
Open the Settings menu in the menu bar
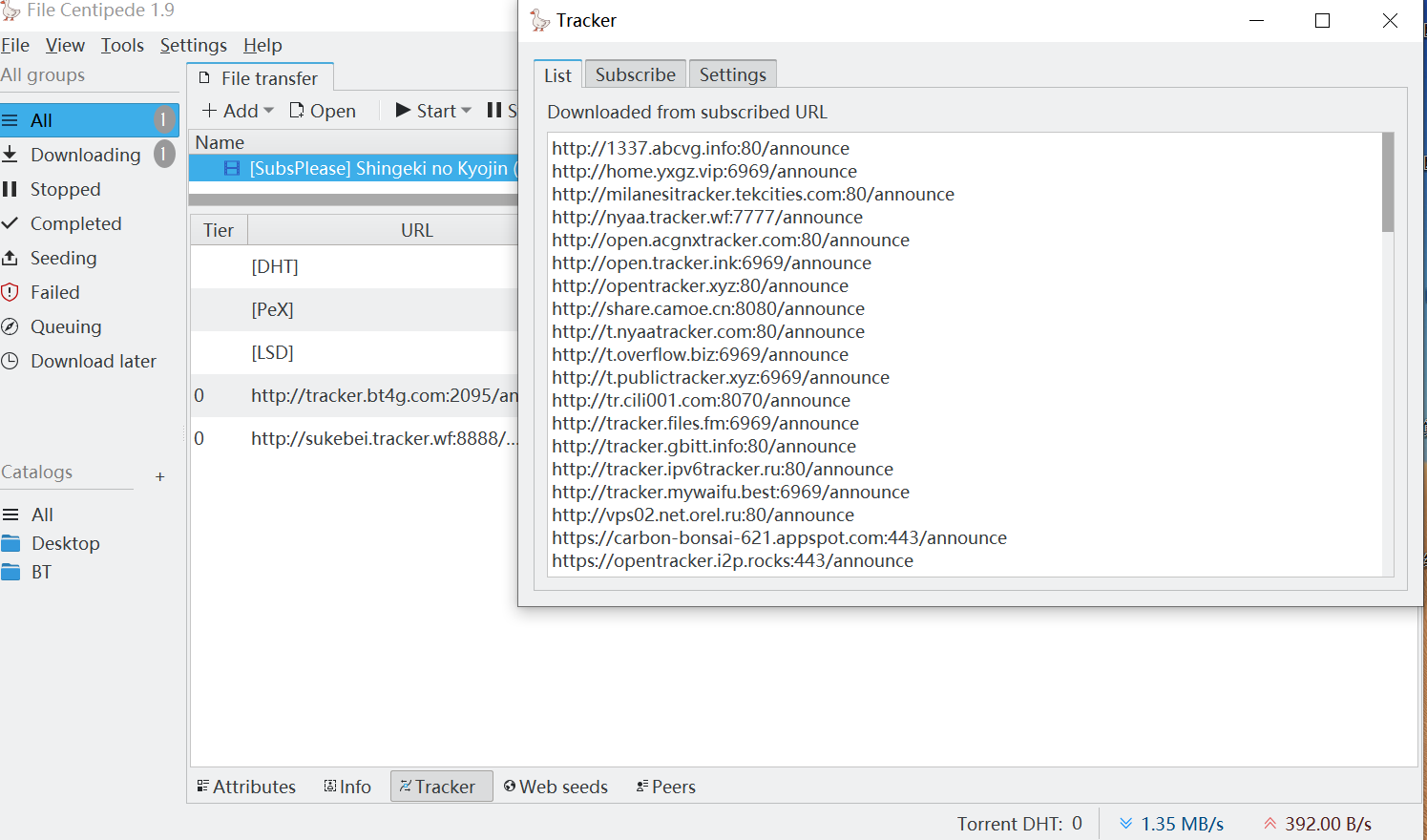[193, 45]
